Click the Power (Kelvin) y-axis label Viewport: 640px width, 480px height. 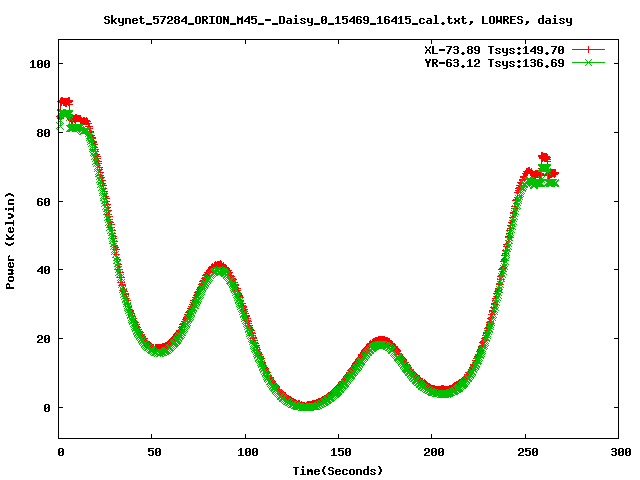10,241
